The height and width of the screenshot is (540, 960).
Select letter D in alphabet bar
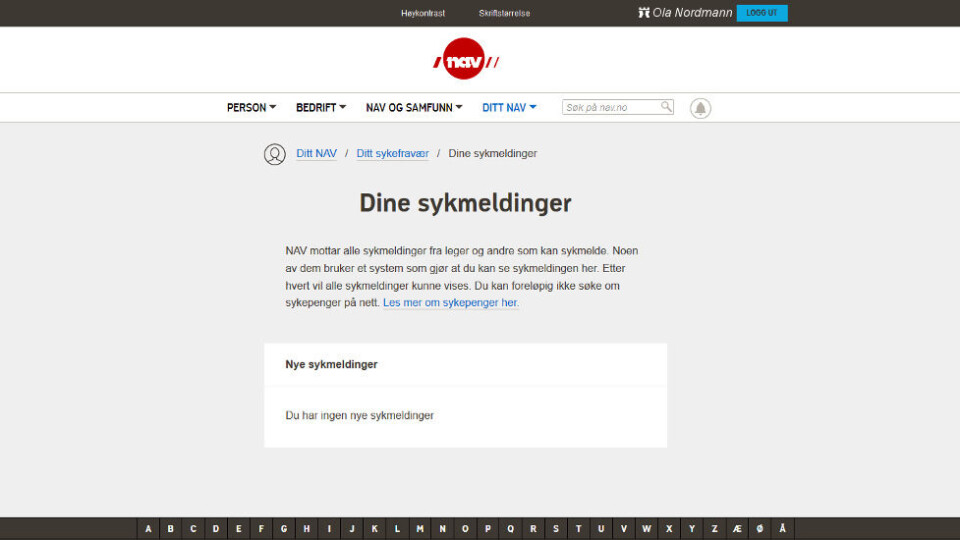[216, 528]
